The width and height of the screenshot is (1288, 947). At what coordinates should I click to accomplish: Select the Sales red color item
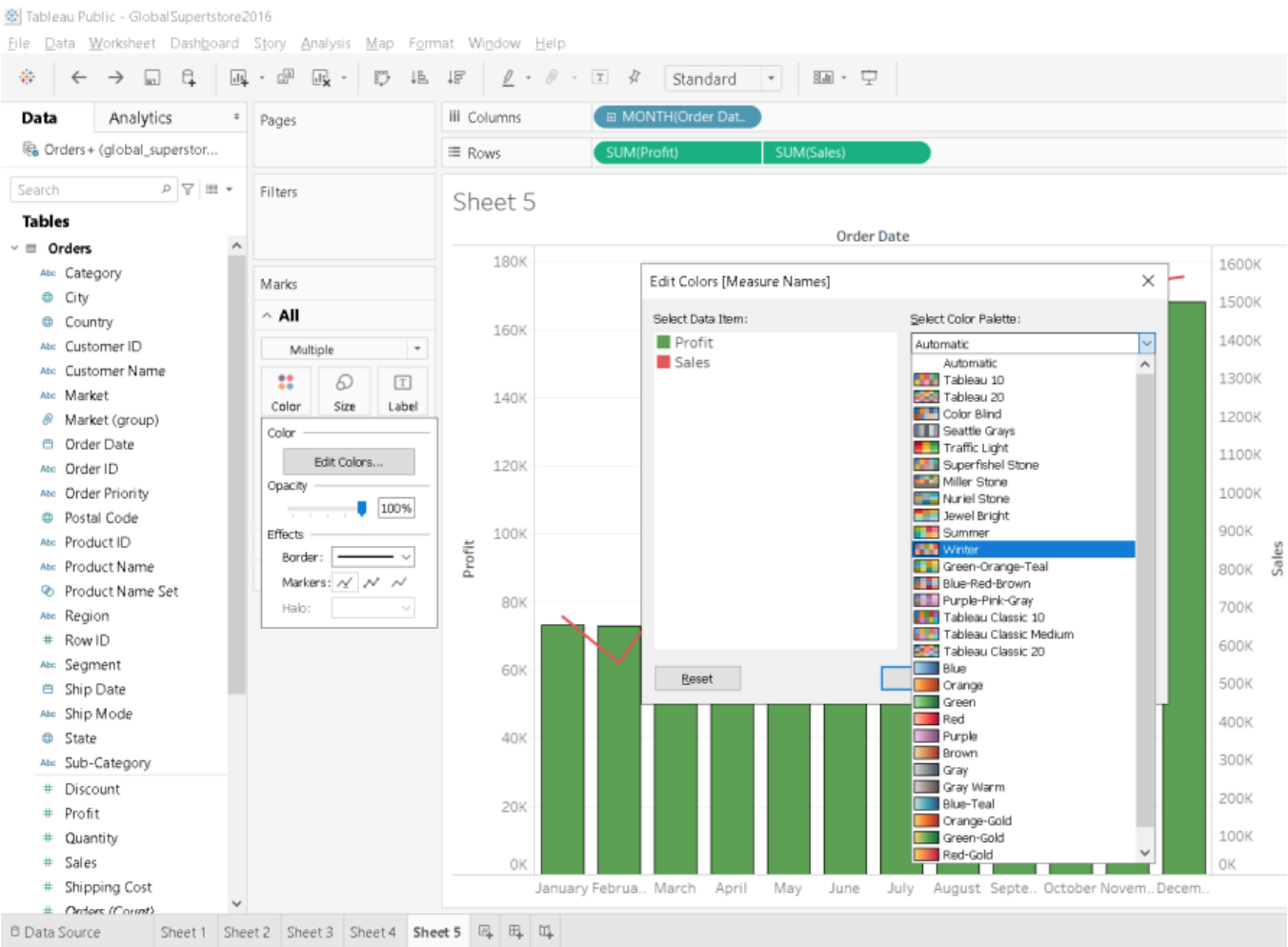tap(683, 362)
